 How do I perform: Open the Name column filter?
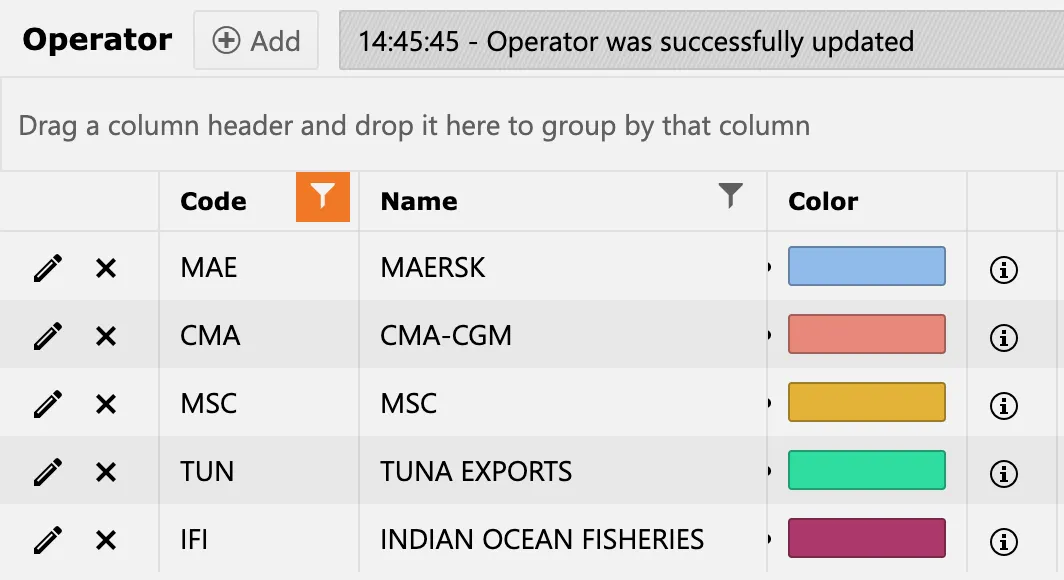click(x=730, y=195)
